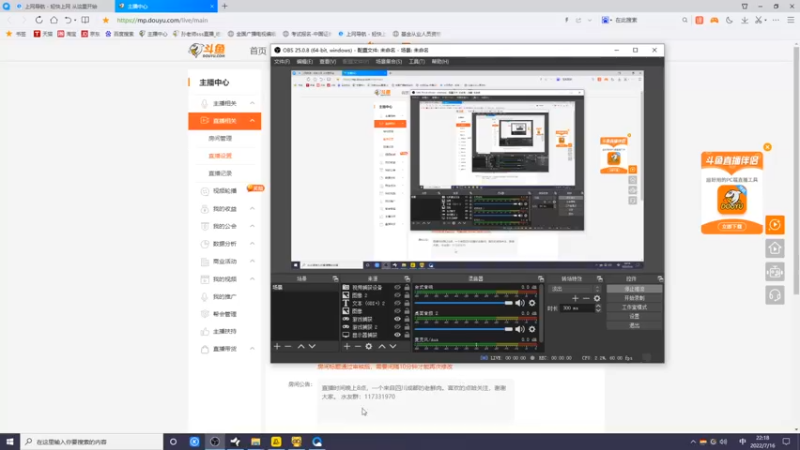Screen dimensions: 800x450
Task: Mute the 桌面音频 2 mixer track
Action: [520, 329]
